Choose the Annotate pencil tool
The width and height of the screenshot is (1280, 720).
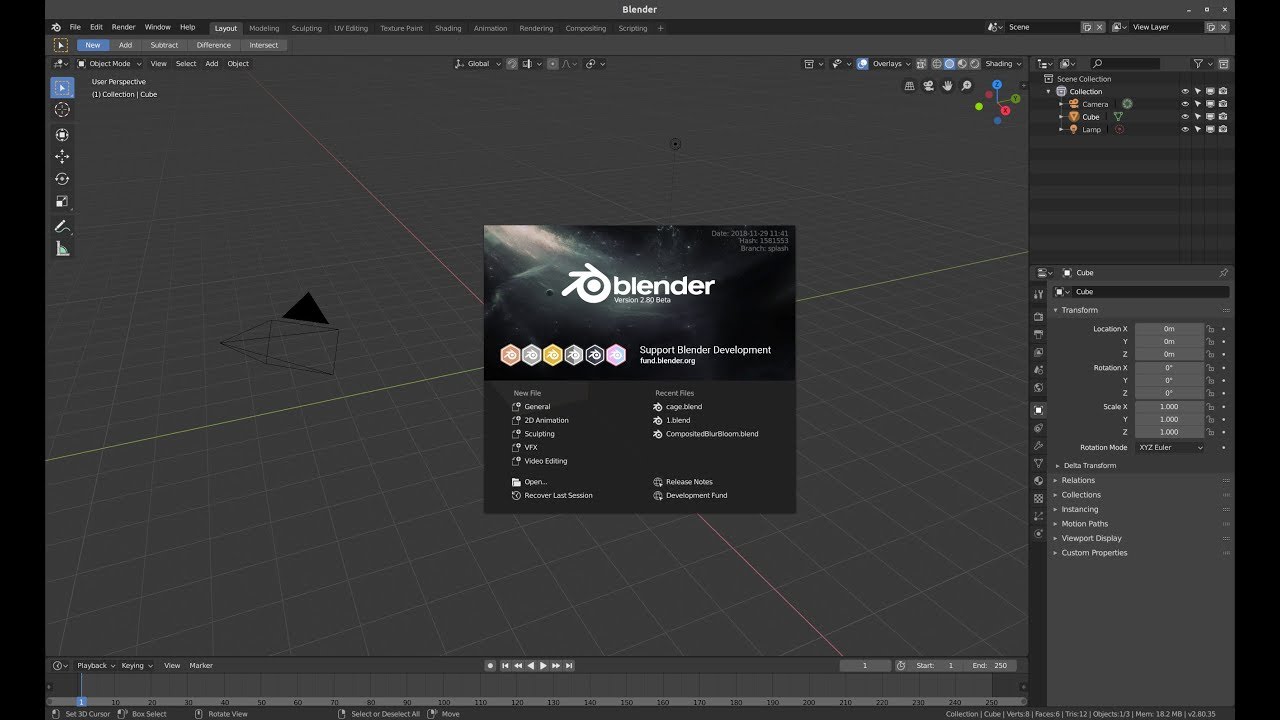[62, 226]
